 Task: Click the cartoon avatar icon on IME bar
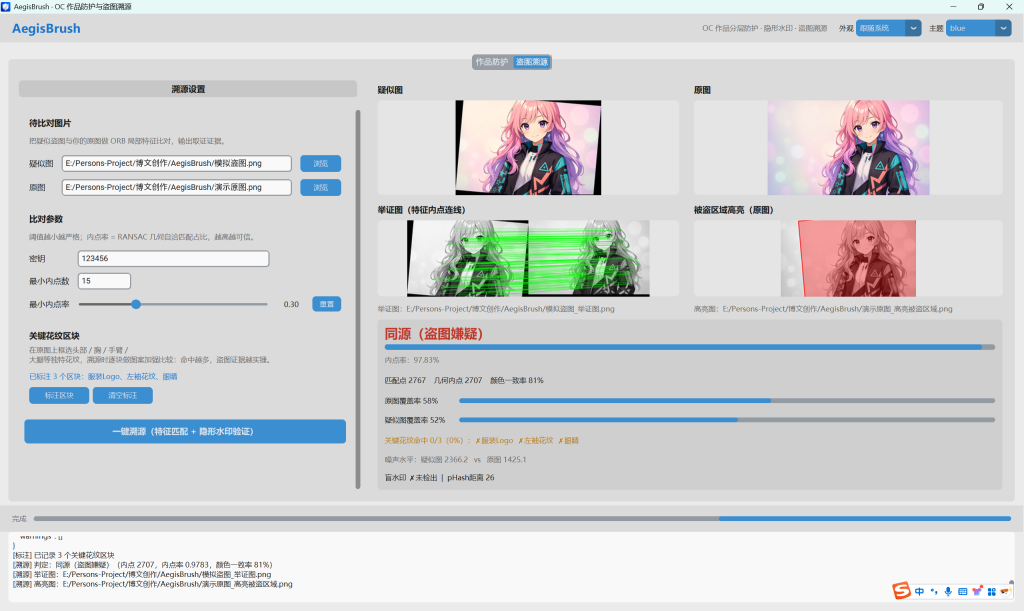coord(1005,591)
